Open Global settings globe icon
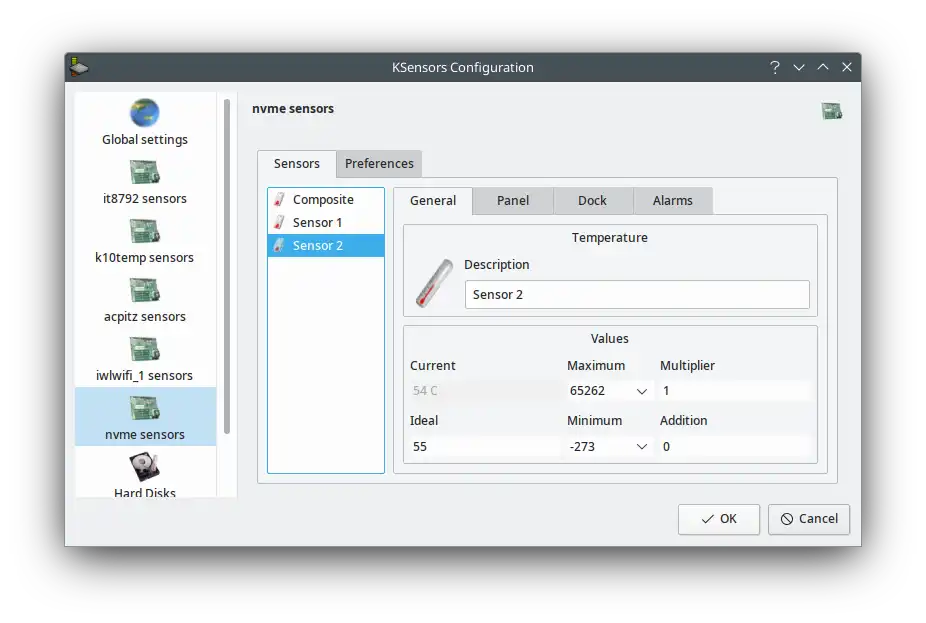The image size is (926, 623). click(145, 113)
